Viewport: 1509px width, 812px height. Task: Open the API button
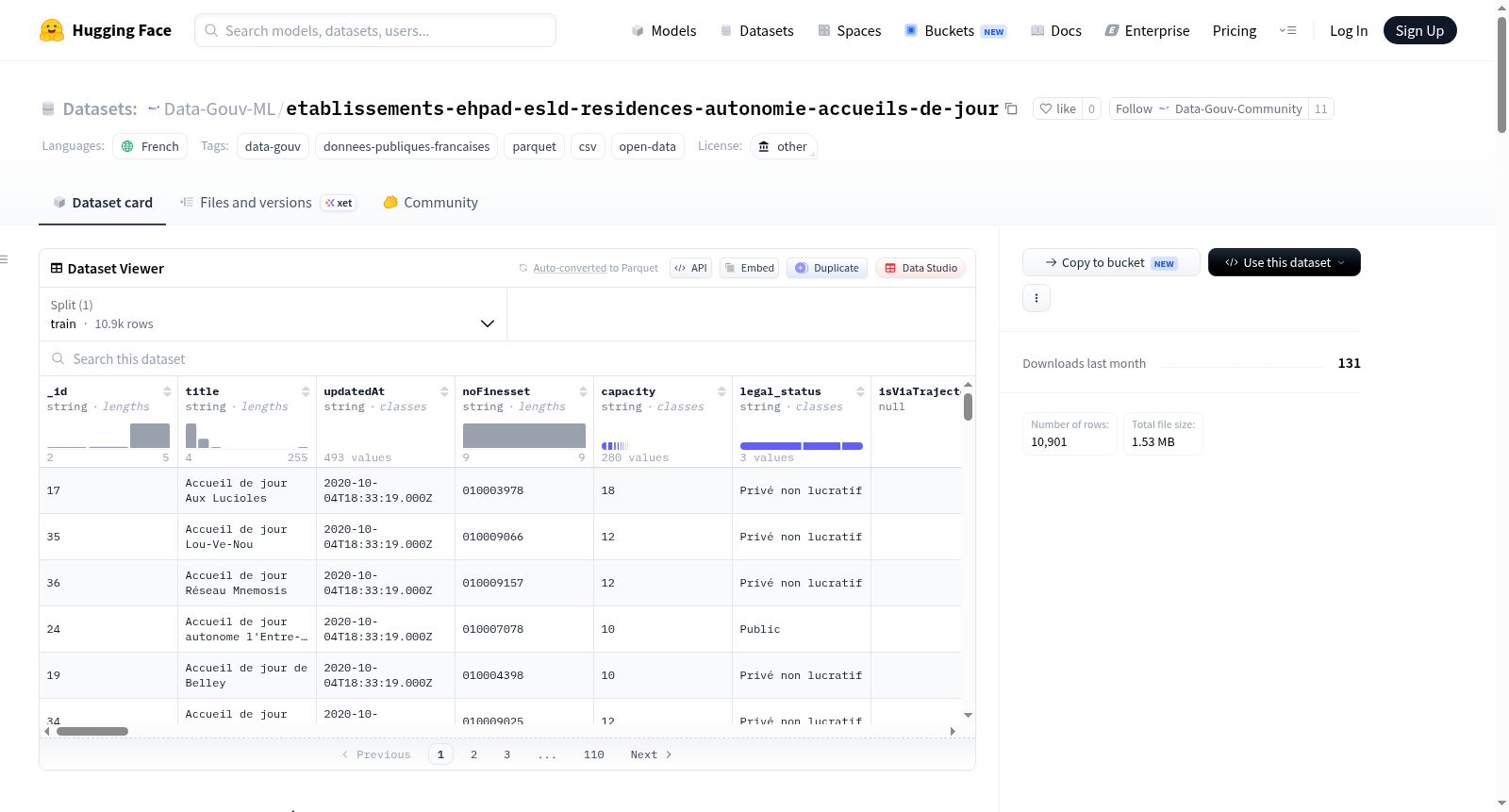[690, 268]
